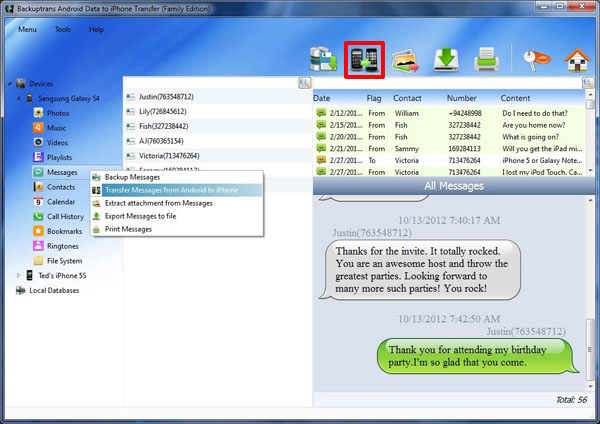Select contact Lily(726845612) in list
Screen dimensions: 600x424
(x=217, y=111)
